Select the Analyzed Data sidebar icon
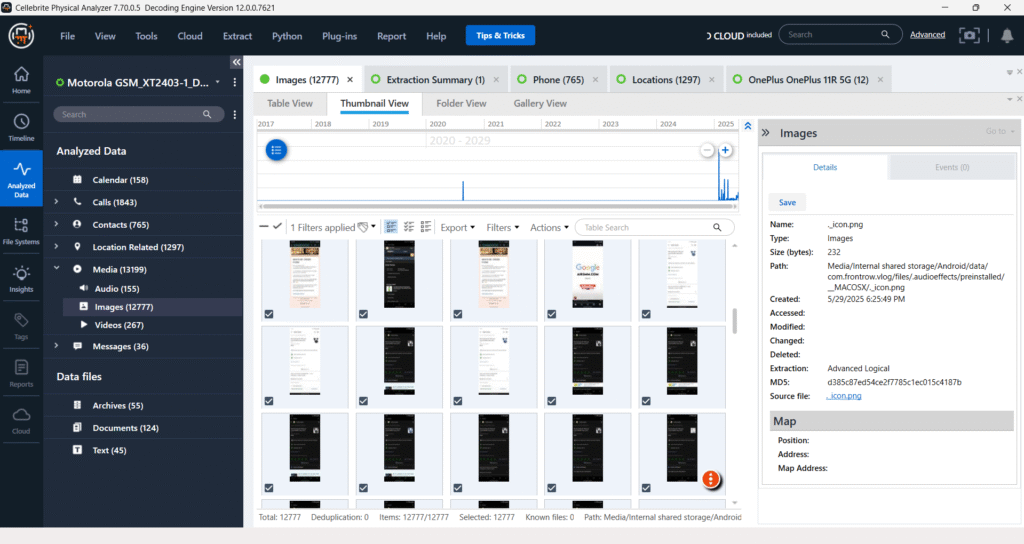Viewport: 1024px width, 544px height. tap(21, 179)
